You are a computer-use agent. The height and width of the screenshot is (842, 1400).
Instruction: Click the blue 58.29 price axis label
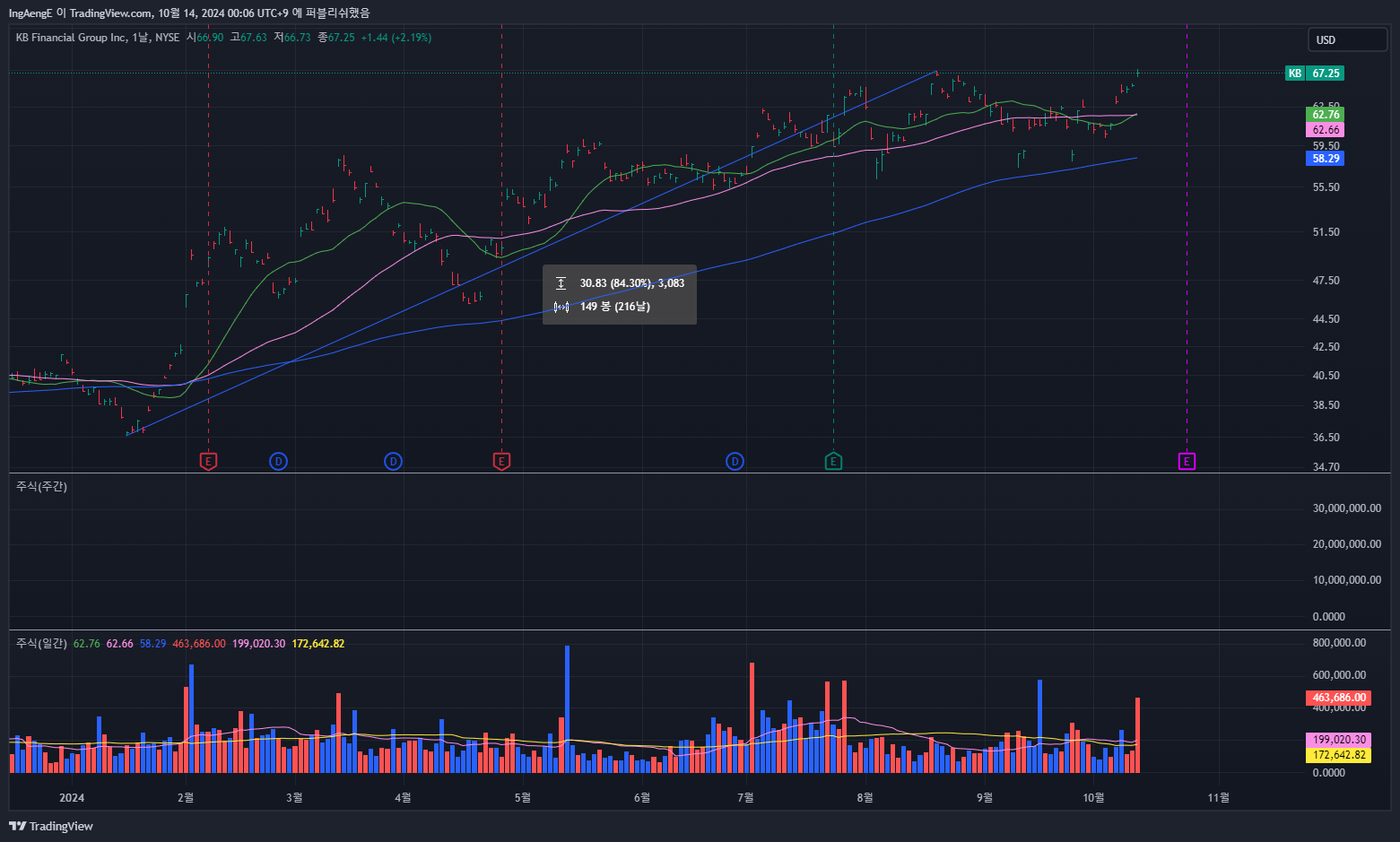click(x=1326, y=159)
